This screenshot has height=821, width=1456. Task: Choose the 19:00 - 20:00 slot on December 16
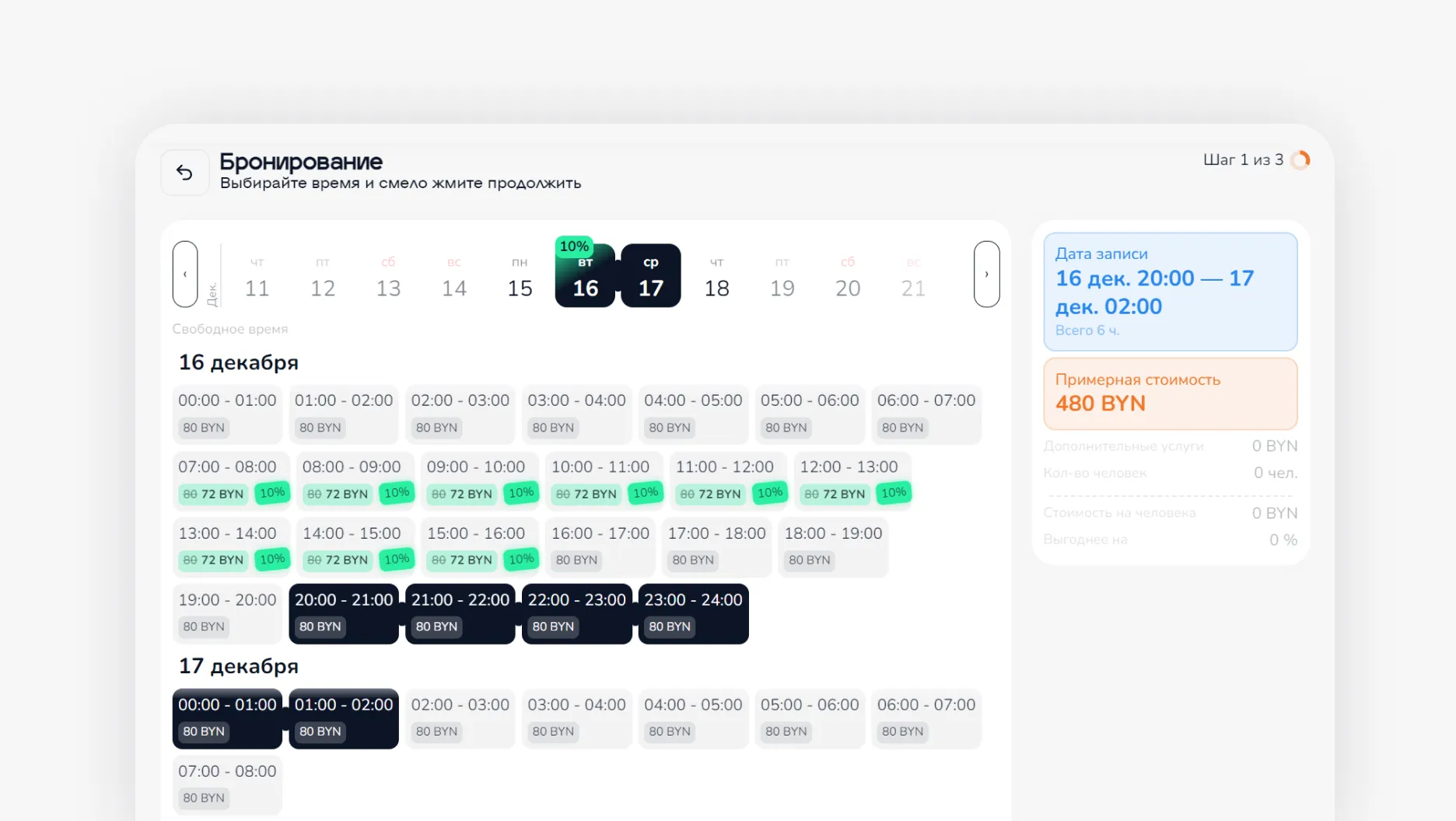pos(227,613)
